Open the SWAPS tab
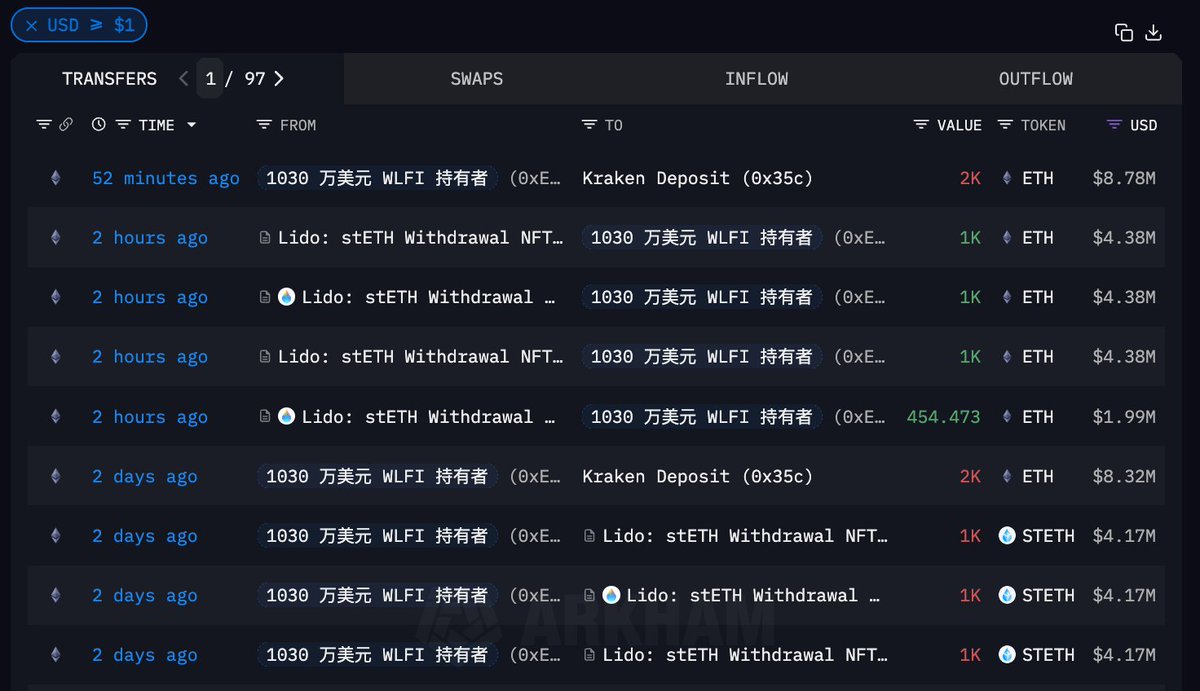Image resolution: width=1200 pixels, height=691 pixels. coord(477,78)
